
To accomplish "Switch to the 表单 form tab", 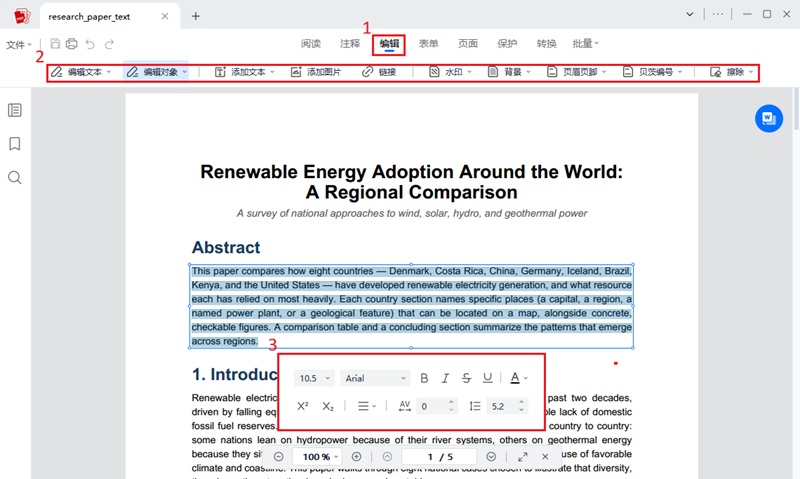I will (429, 43).
